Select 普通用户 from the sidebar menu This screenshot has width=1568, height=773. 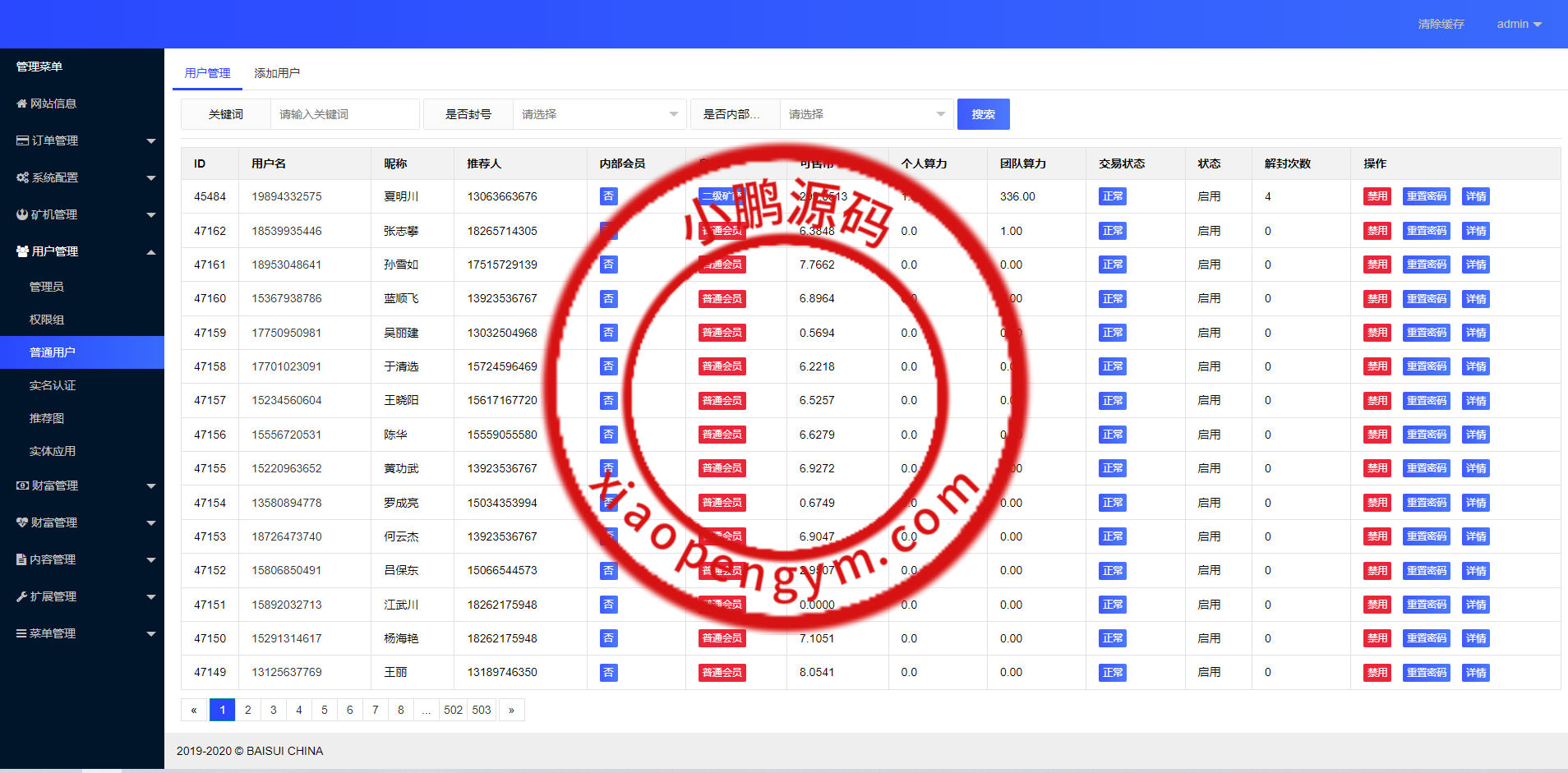tap(51, 352)
